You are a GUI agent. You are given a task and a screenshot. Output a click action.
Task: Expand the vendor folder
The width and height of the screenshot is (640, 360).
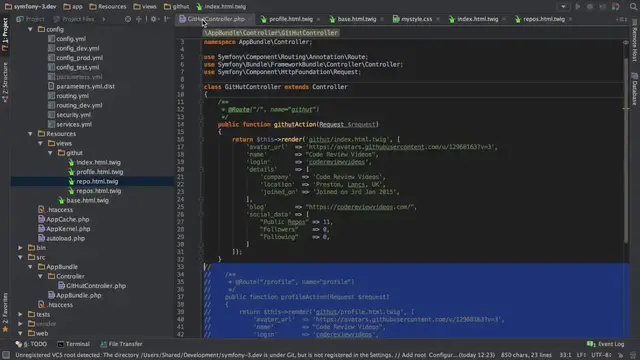point(20,324)
